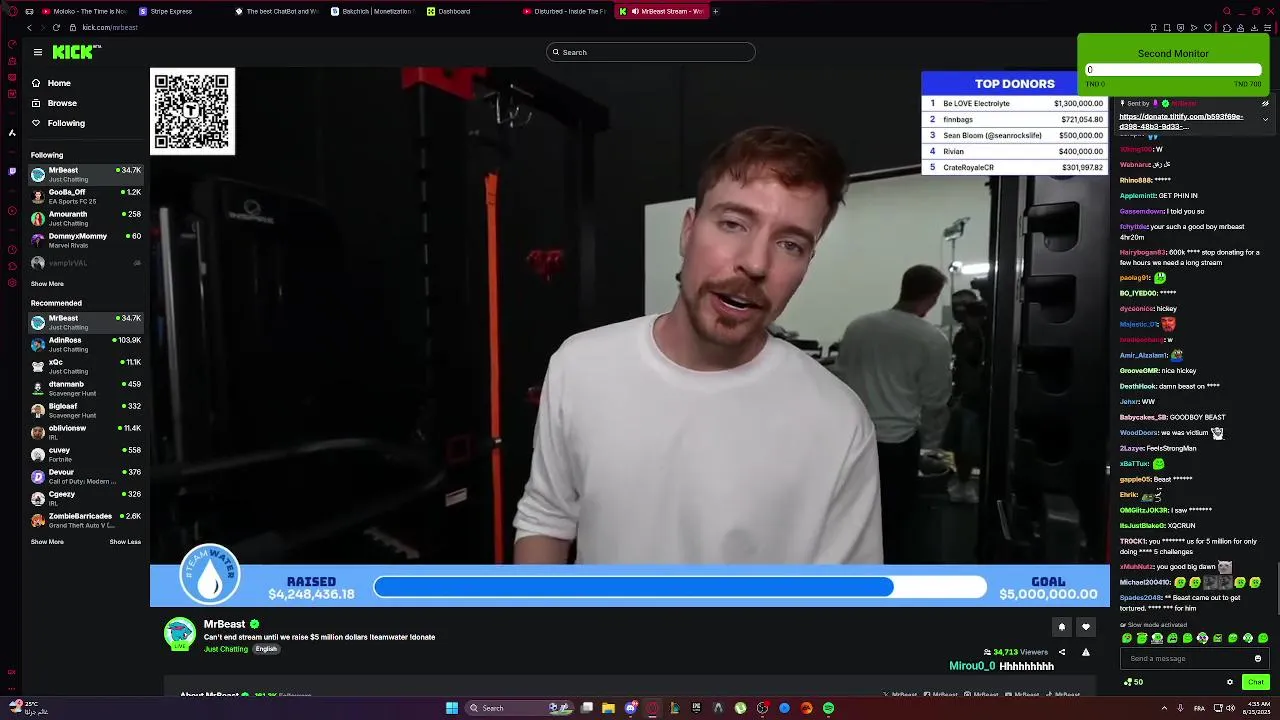Open Task View on the taskbar
This screenshot has width=1280, height=720.
click(x=587, y=708)
